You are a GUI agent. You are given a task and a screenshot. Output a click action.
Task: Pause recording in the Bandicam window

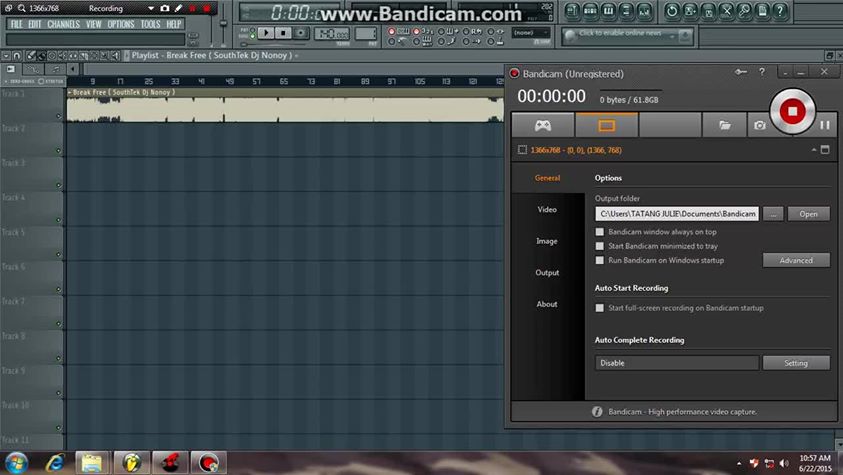825,125
